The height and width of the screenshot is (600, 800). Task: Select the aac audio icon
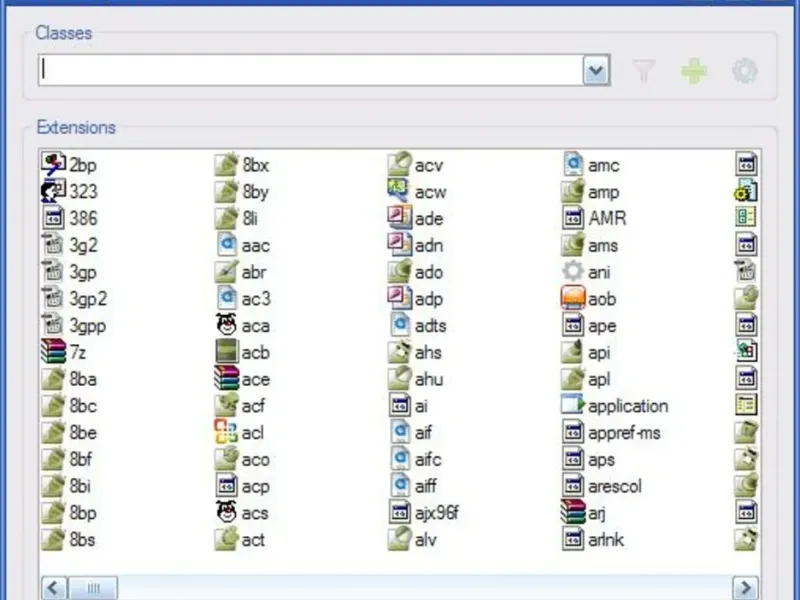[x=227, y=244]
